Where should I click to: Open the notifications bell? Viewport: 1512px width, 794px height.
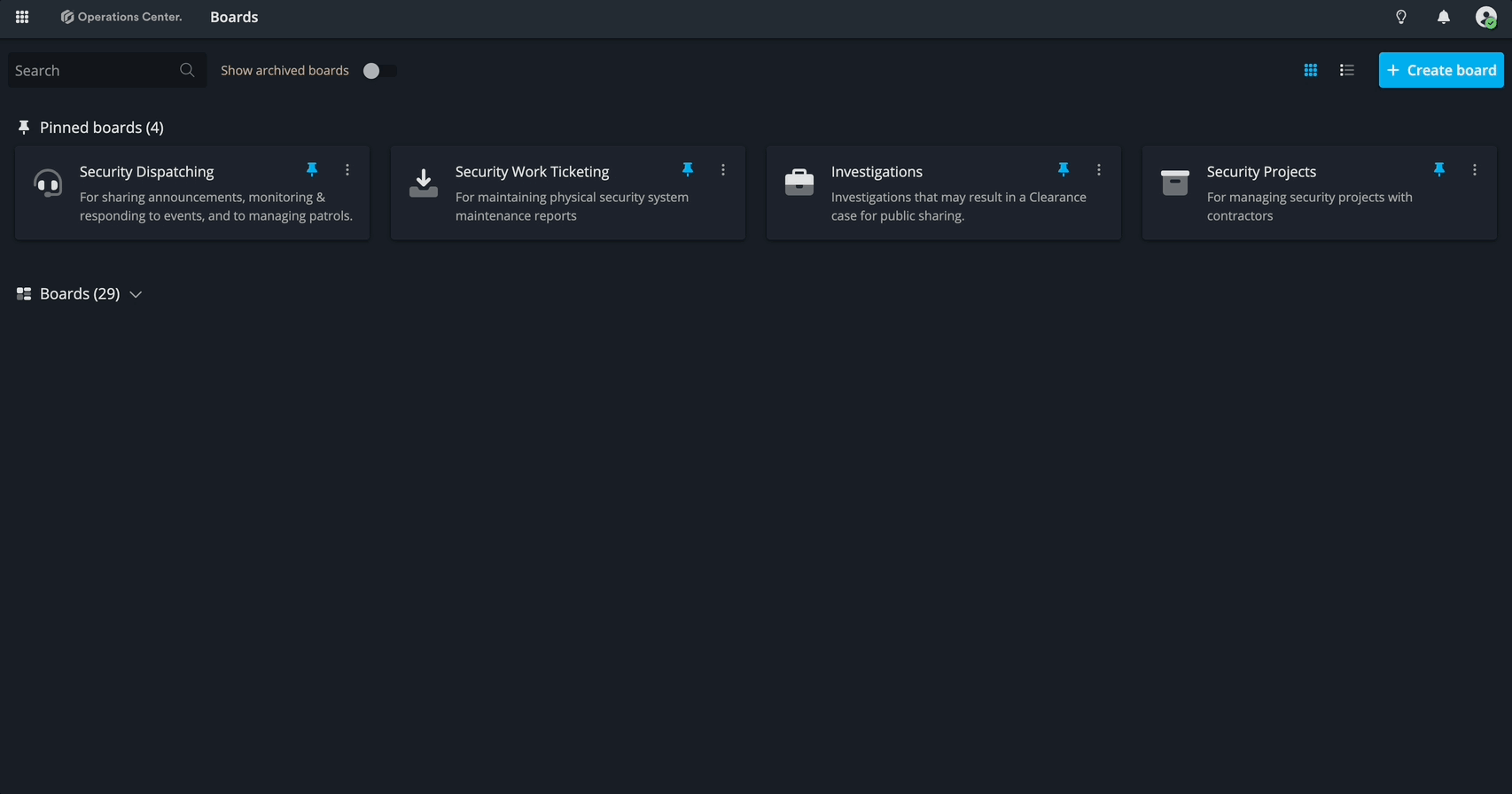click(1444, 17)
